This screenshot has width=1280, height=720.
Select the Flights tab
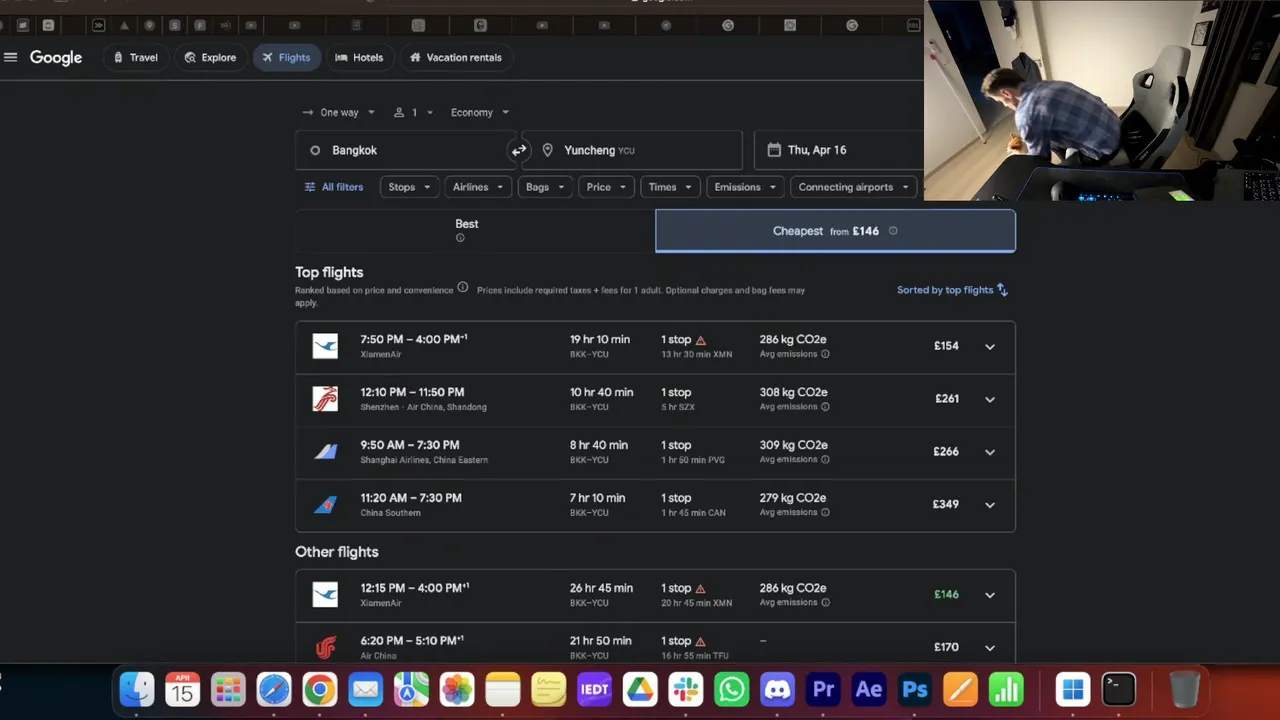point(286,57)
